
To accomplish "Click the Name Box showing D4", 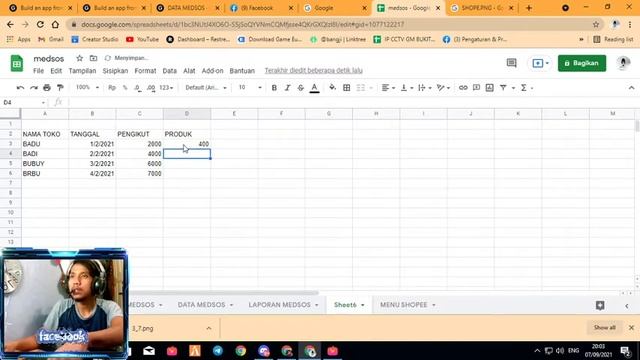I will 24,102.
